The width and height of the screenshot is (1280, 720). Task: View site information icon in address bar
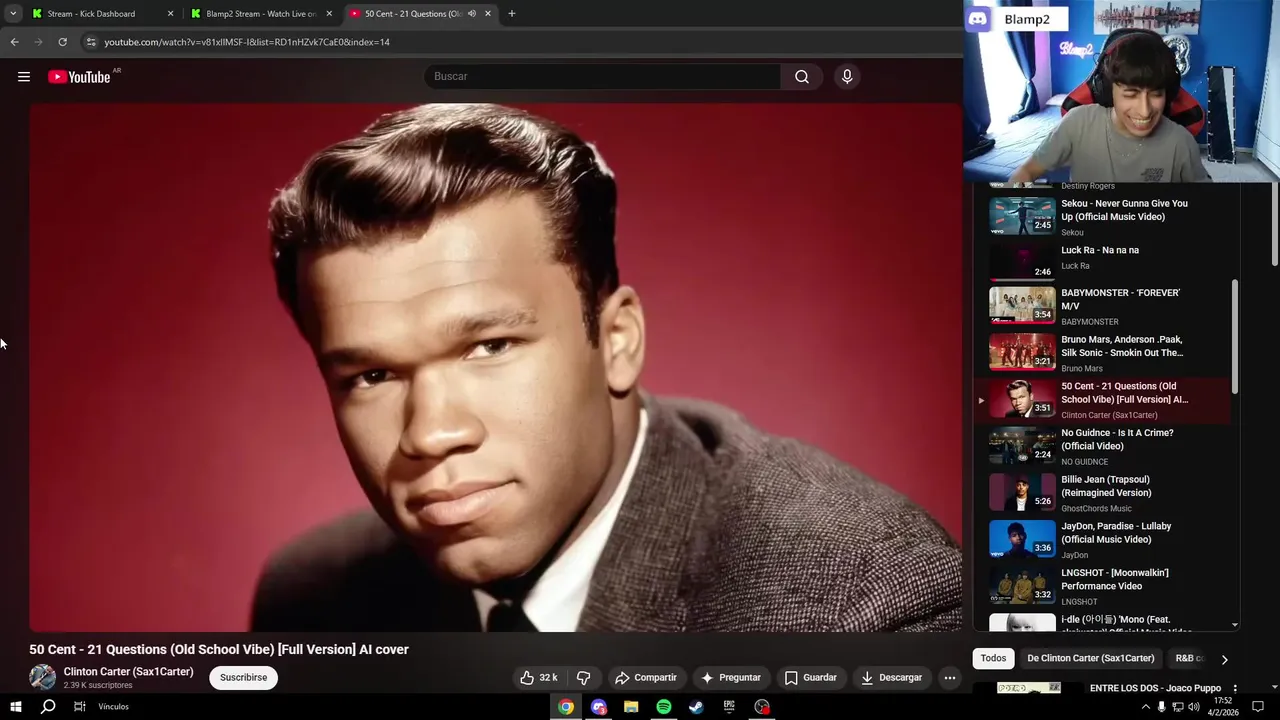(91, 42)
